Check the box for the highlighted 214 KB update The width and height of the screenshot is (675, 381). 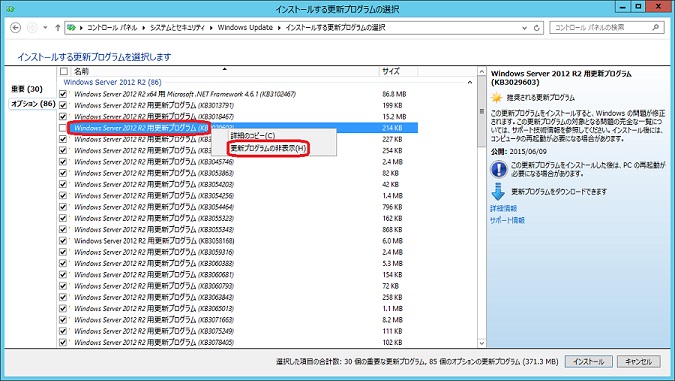(63, 128)
